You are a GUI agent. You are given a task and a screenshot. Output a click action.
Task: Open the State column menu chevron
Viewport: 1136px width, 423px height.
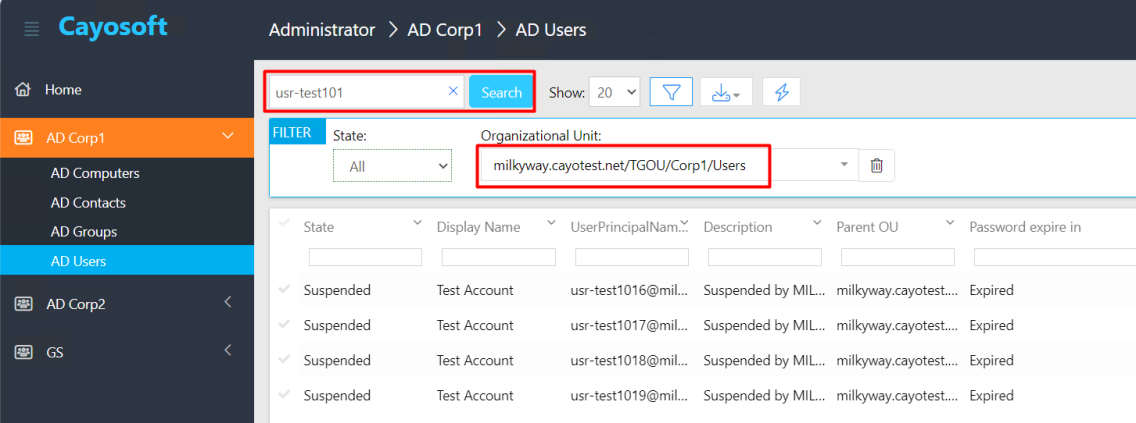click(x=417, y=222)
